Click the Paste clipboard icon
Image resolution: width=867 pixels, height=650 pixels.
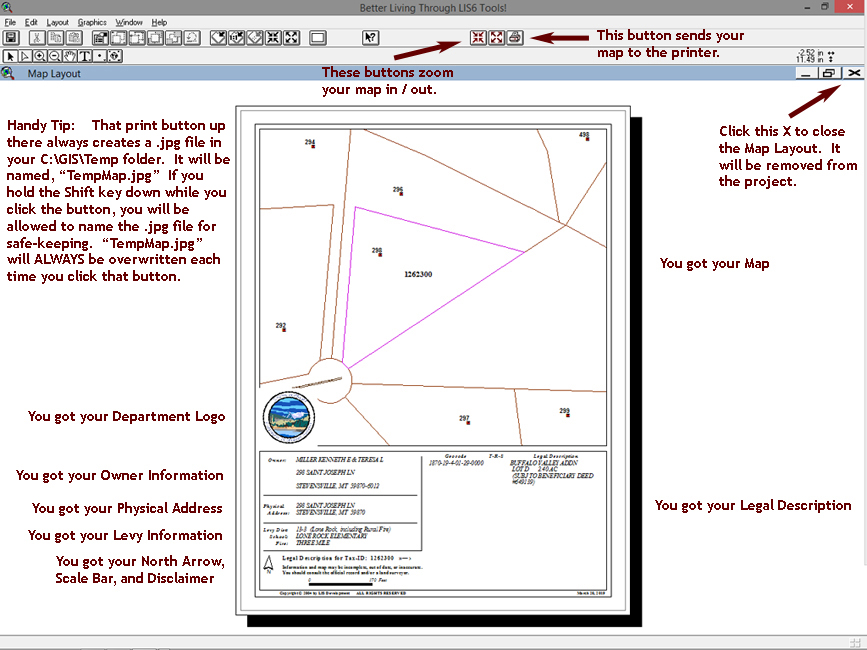[x=74, y=38]
